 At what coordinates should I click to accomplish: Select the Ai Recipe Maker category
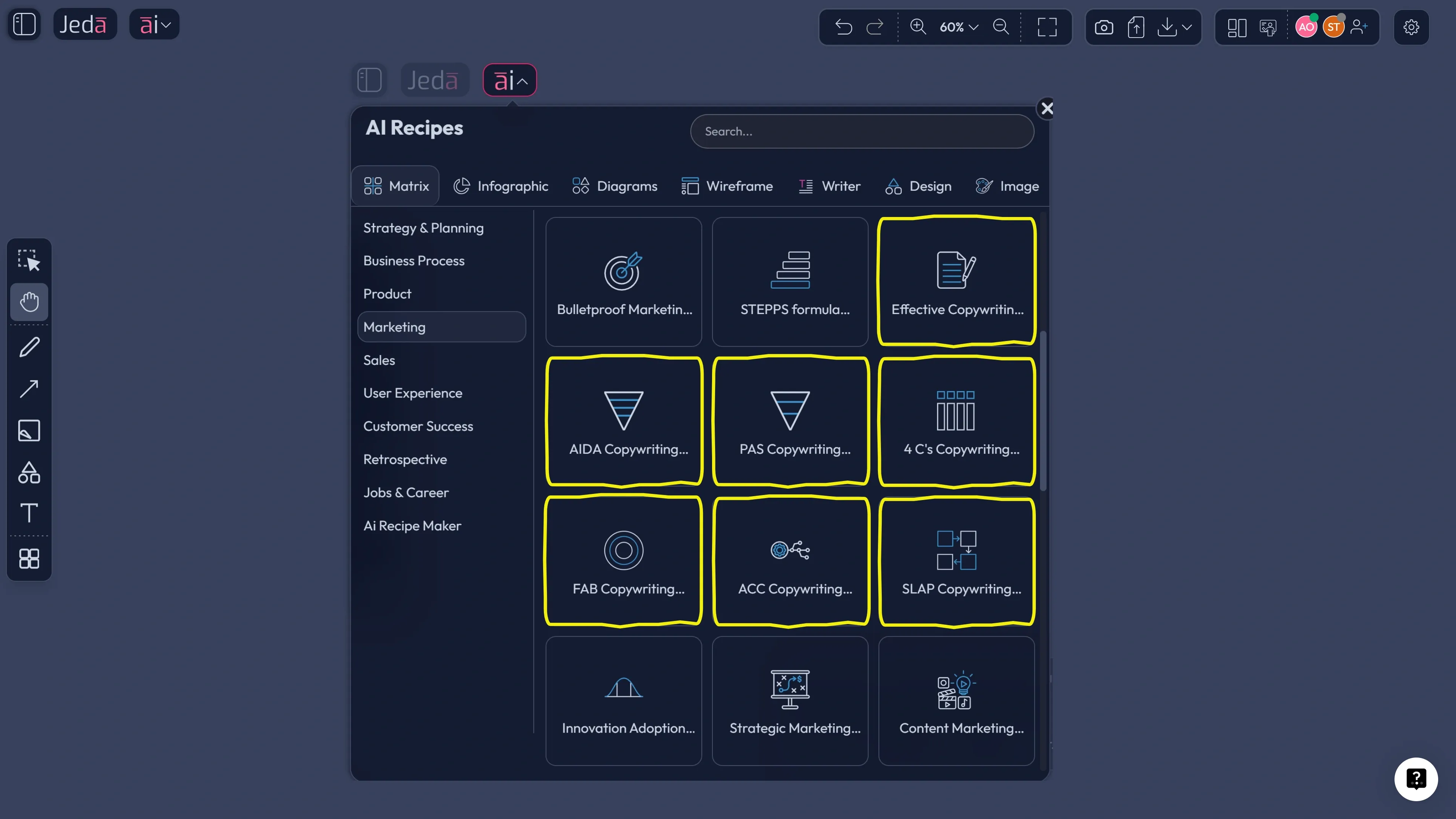(x=412, y=525)
